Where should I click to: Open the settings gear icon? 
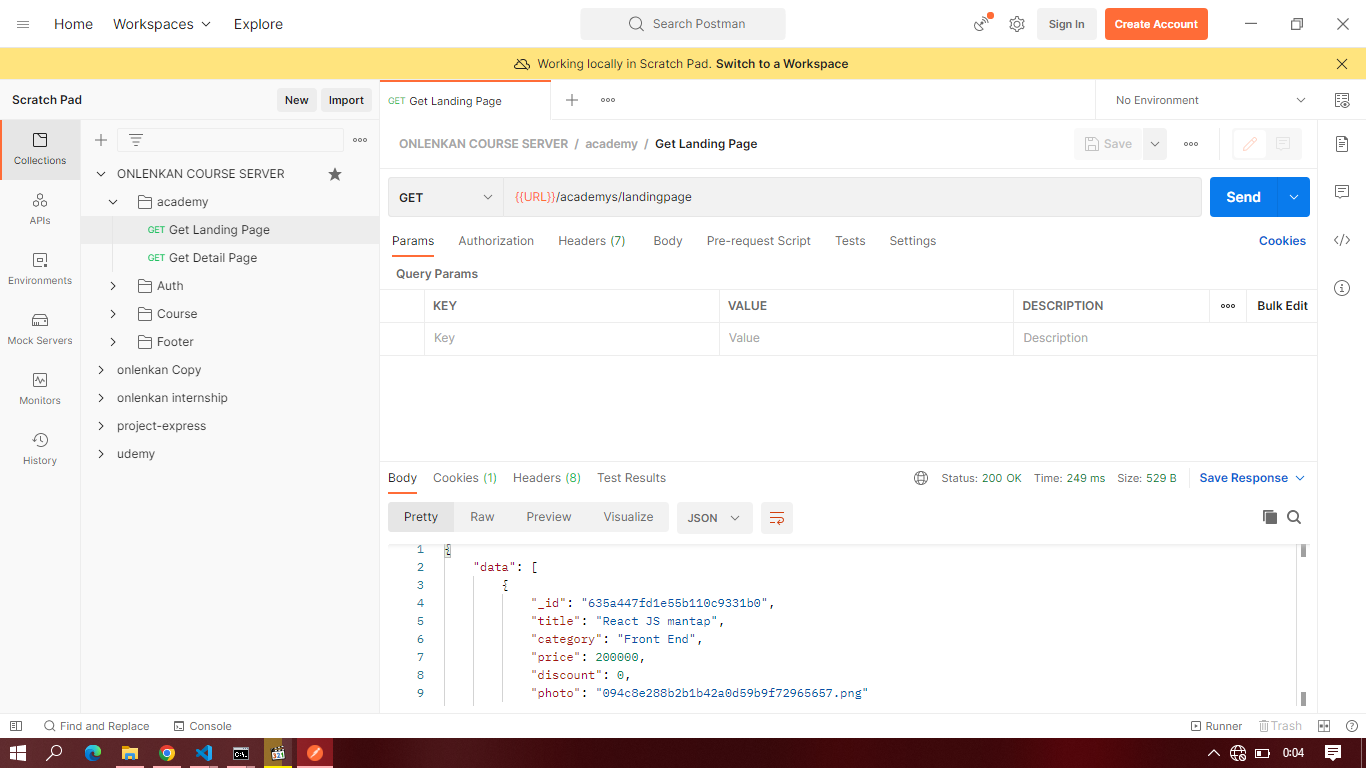point(1017,24)
